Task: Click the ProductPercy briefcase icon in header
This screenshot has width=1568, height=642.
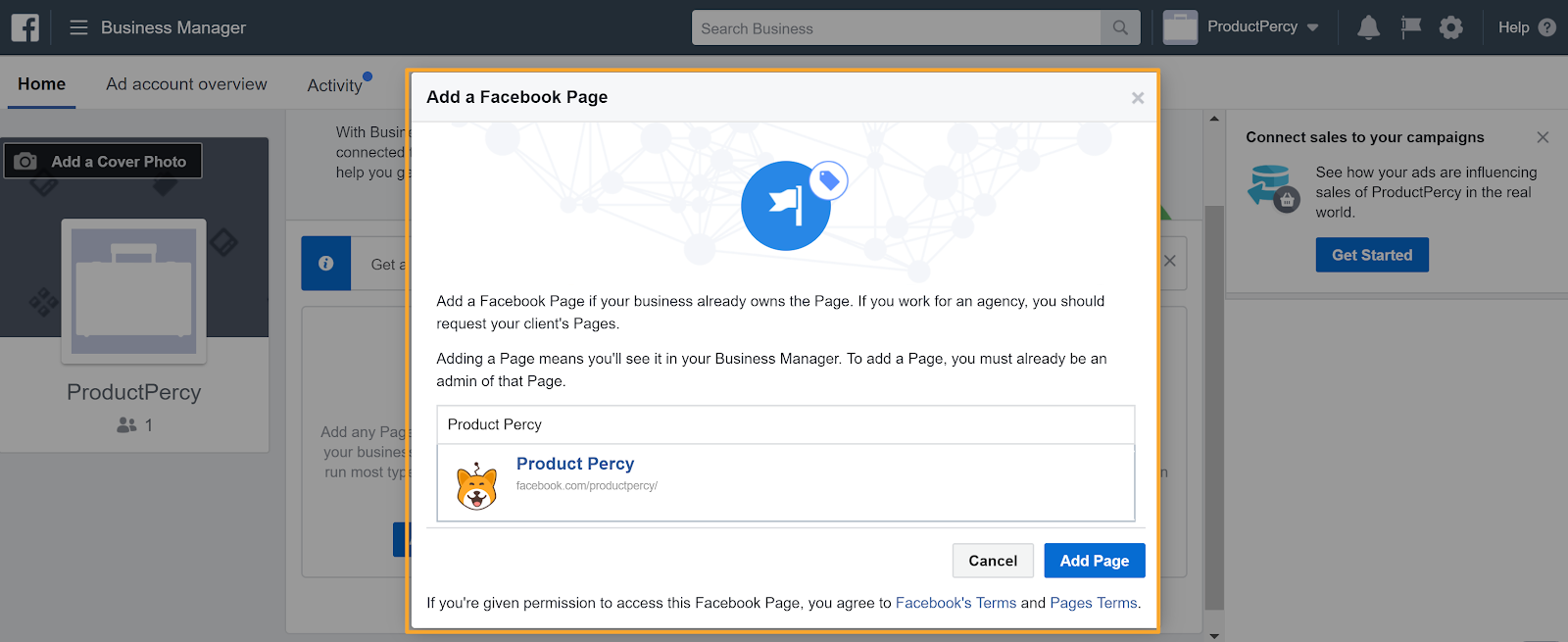Action: coord(1180,27)
